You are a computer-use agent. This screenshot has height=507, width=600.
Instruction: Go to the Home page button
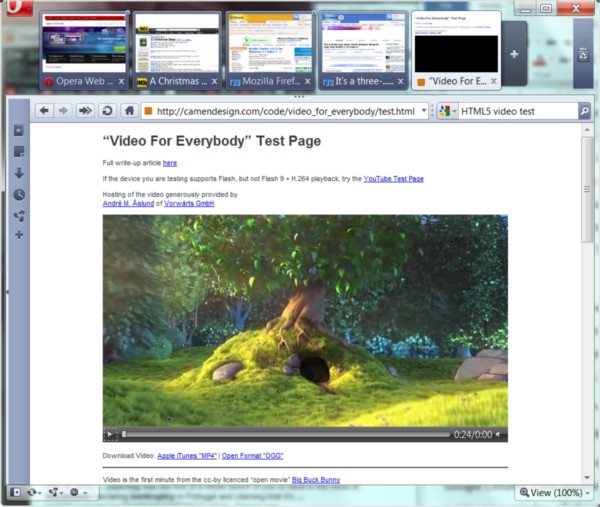pyautogui.click(x=130, y=111)
